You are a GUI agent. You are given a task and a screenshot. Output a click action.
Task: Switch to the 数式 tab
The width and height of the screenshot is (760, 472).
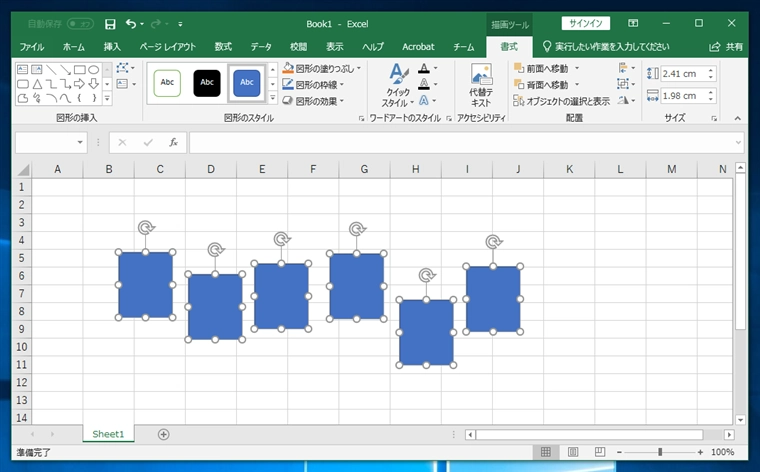223,47
